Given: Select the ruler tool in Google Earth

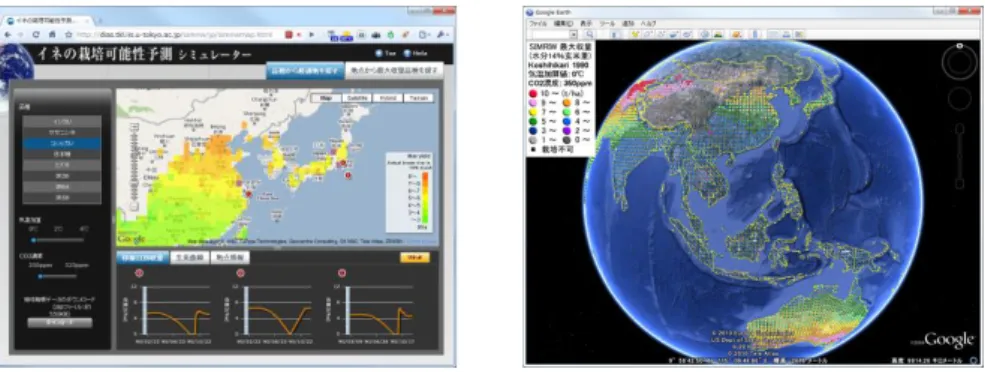Looking at the screenshot, I should pos(755,35).
